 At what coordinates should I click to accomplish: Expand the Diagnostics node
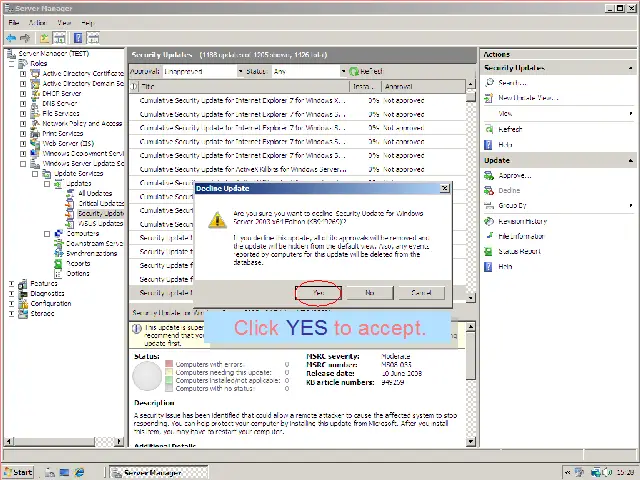pos(11,293)
